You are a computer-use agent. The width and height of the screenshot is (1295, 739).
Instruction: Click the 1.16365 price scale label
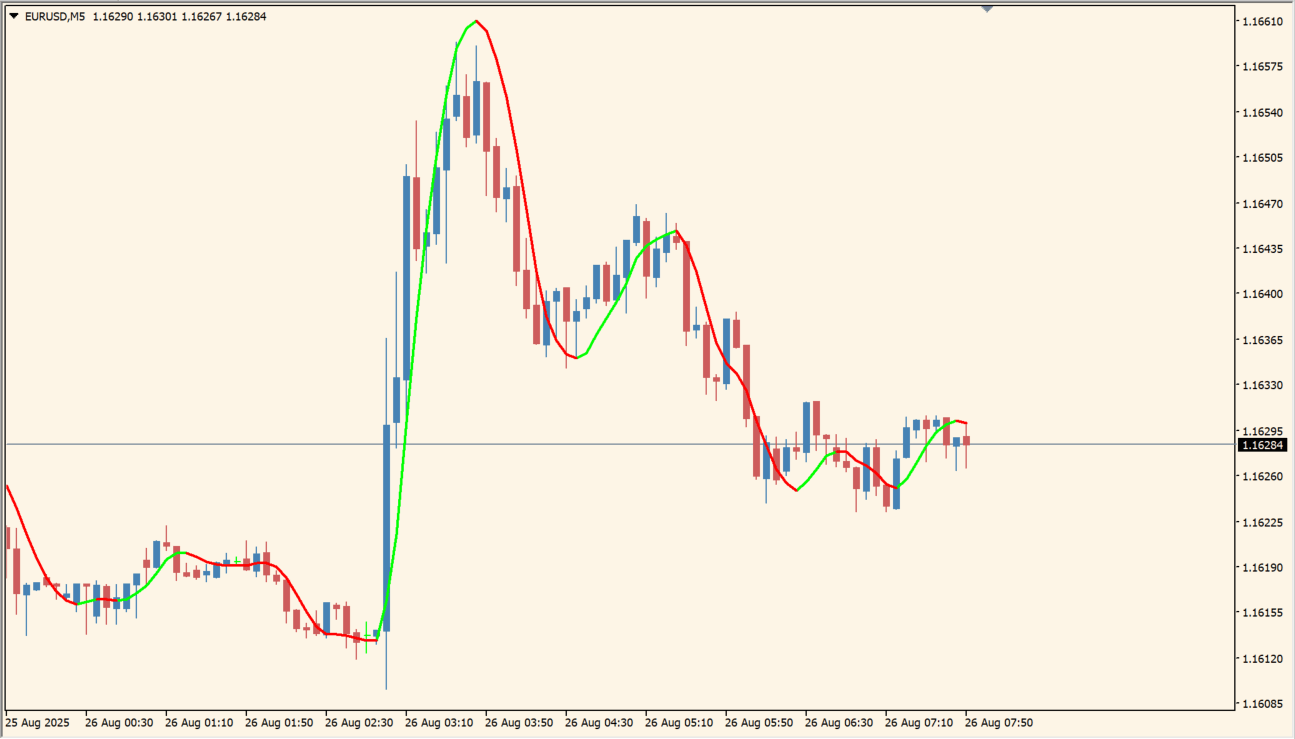(1262, 340)
